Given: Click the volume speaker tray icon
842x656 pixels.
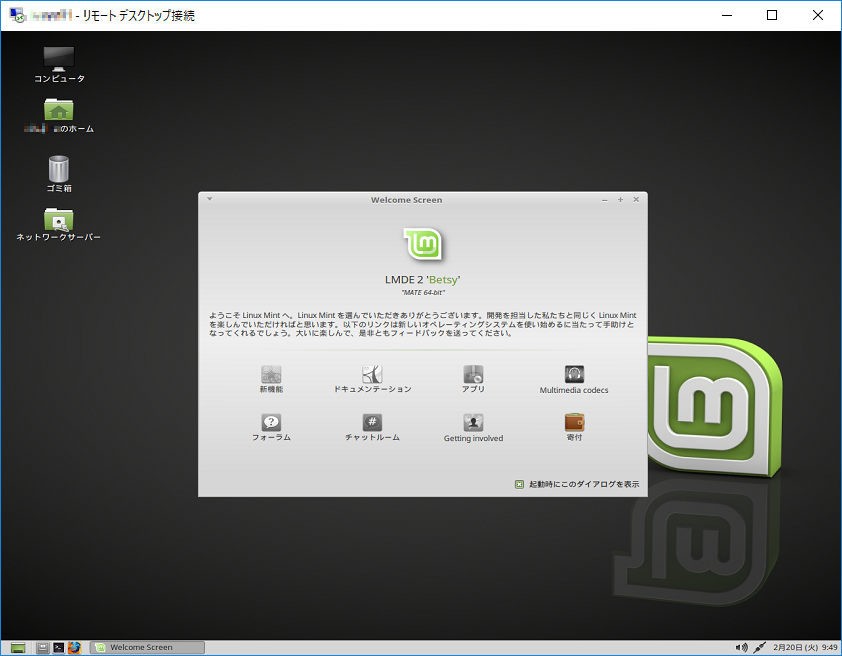Looking at the screenshot, I should pos(742,647).
